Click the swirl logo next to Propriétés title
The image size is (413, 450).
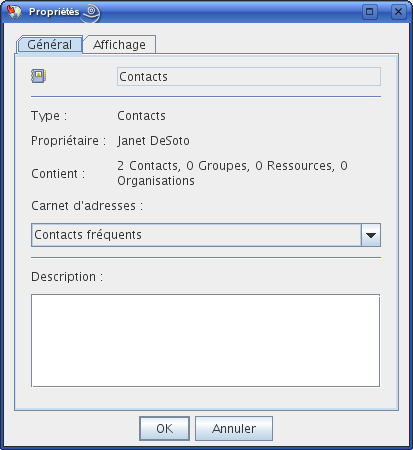coord(91,13)
